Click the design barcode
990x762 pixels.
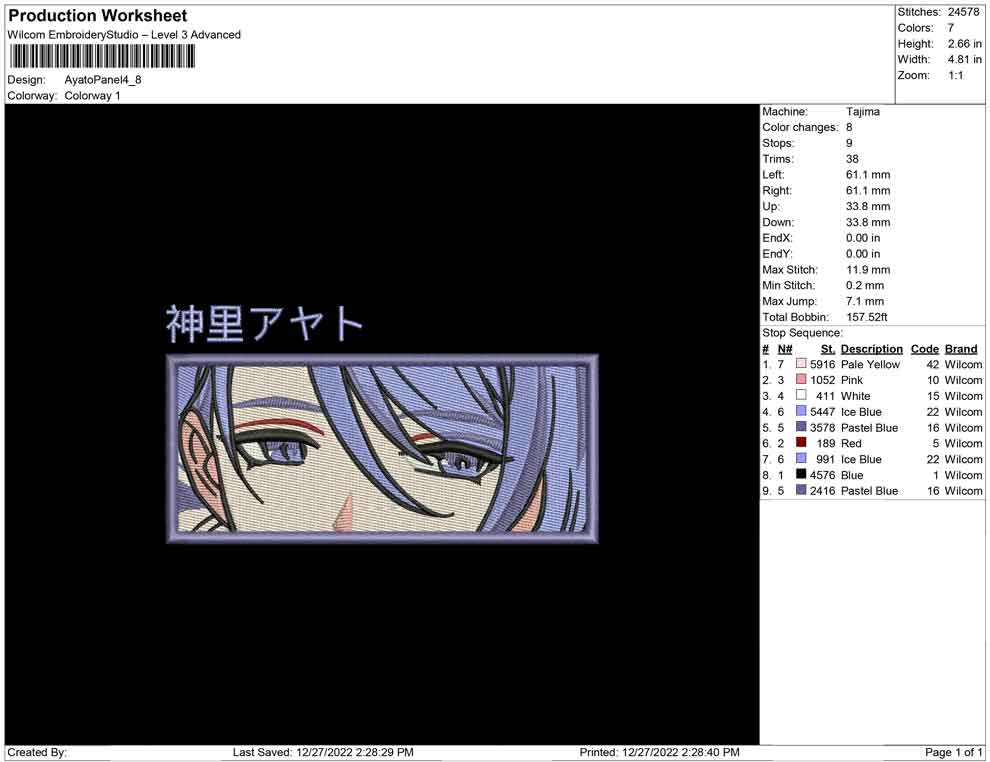pos(102,57)
